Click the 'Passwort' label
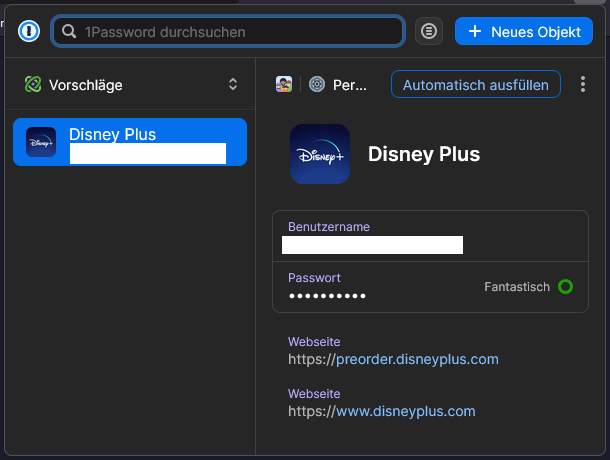610x460 pixels. 314,277
